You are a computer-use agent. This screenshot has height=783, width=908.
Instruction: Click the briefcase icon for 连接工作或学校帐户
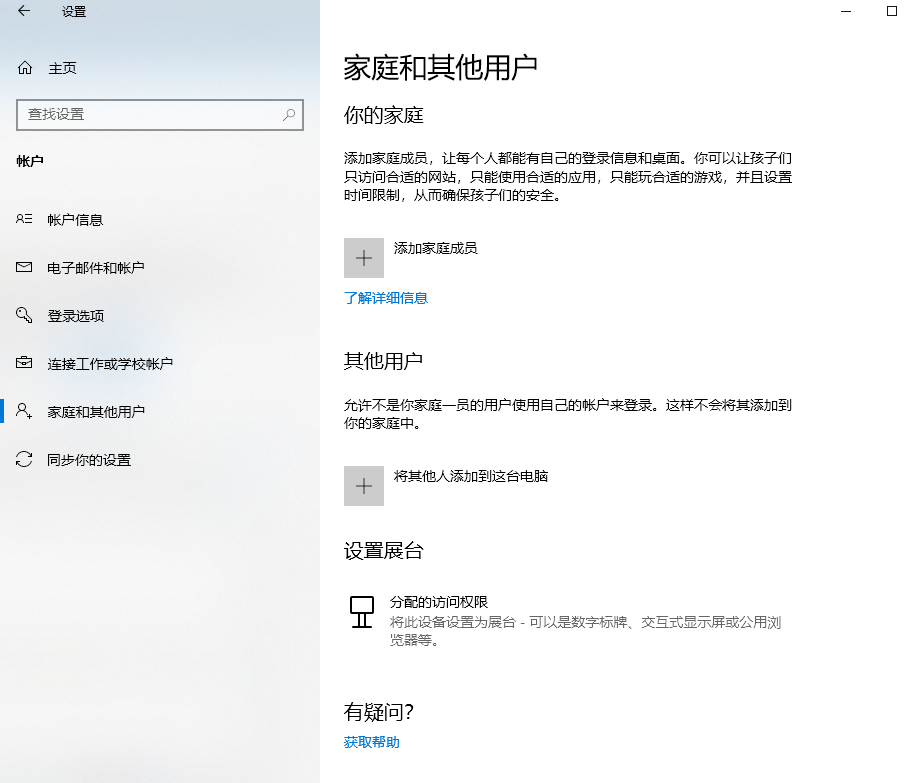[x=25, y=364]
